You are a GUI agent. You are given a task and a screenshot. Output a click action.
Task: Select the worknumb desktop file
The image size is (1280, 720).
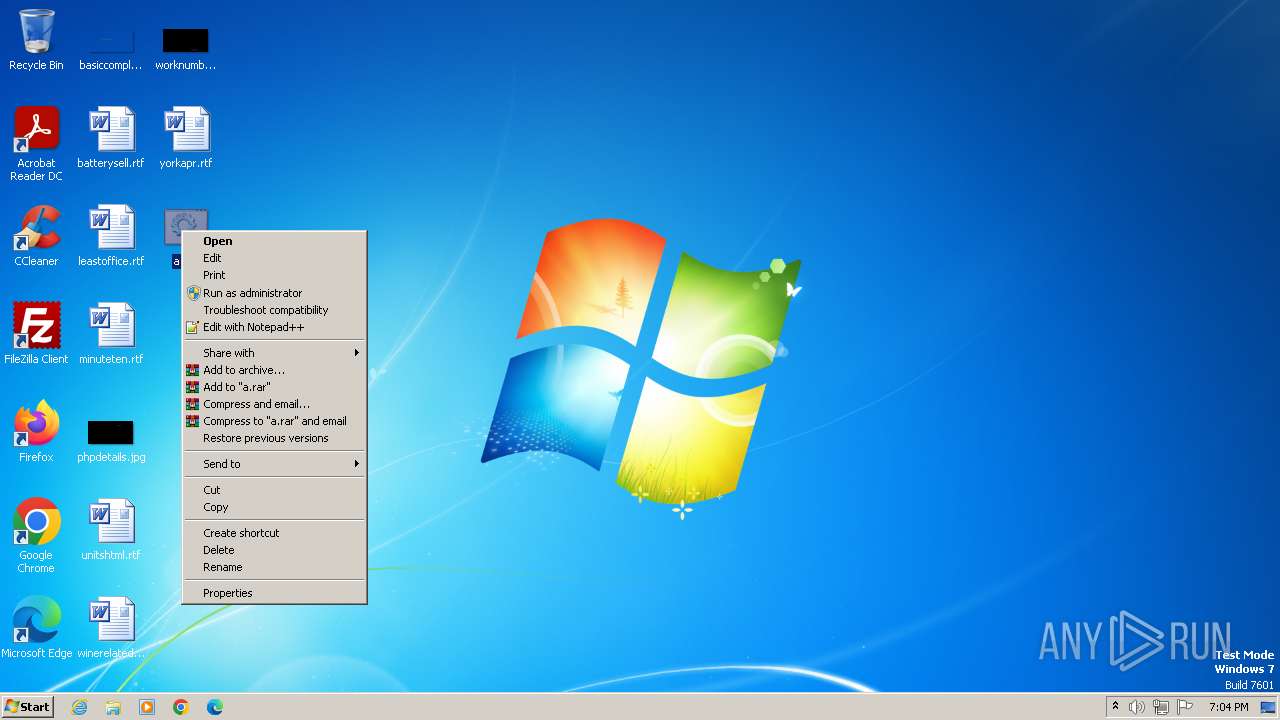coord(186,48)
